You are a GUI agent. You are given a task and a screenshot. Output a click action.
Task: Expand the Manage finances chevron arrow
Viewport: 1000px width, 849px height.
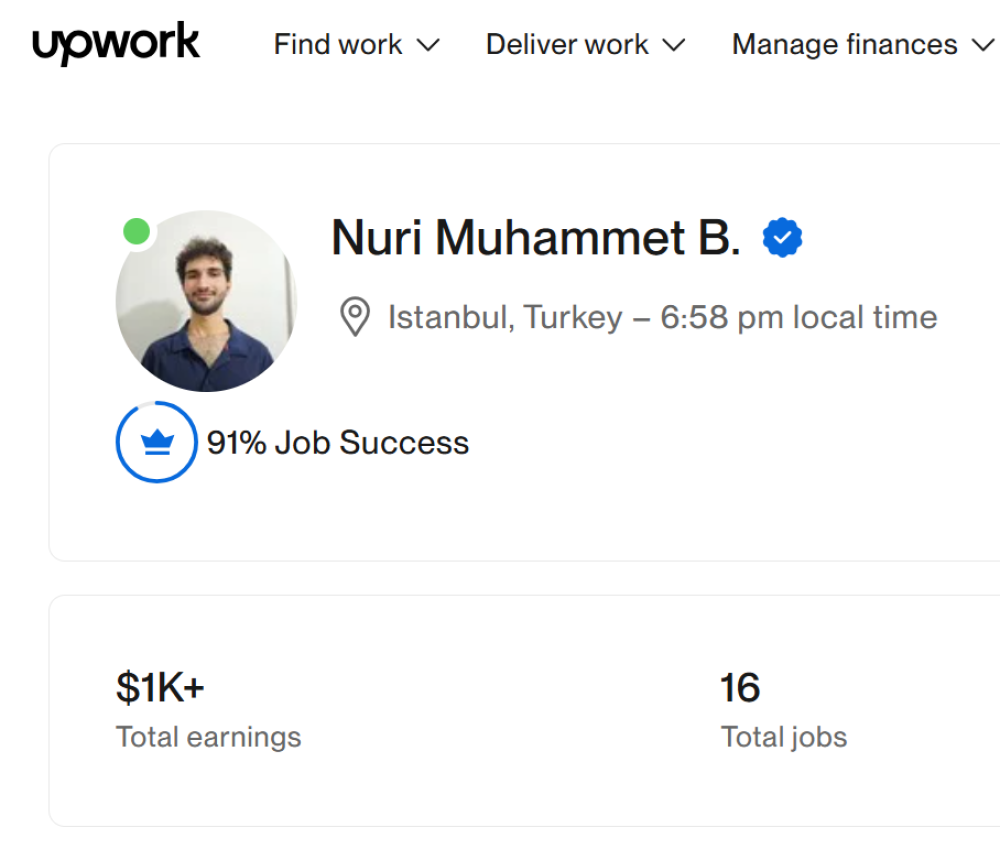982,45
